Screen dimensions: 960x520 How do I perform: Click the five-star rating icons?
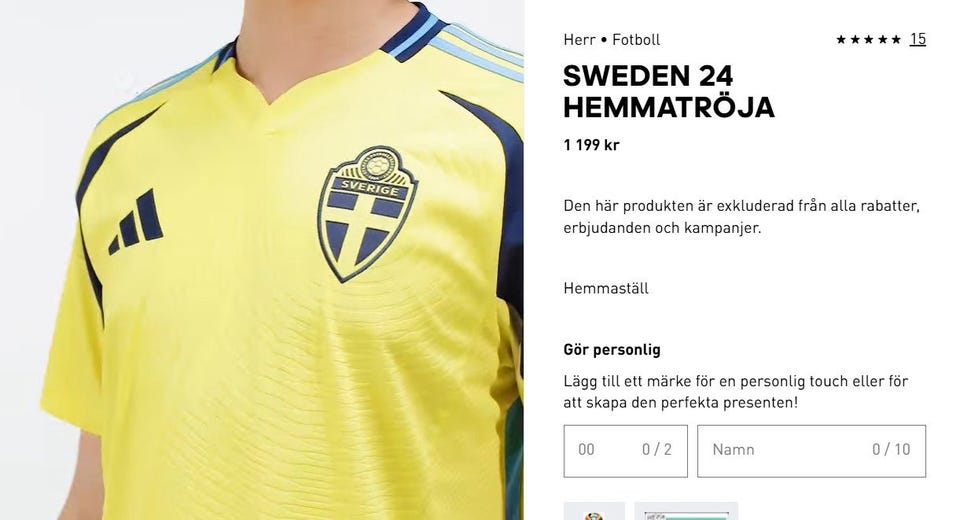[868, 40]
